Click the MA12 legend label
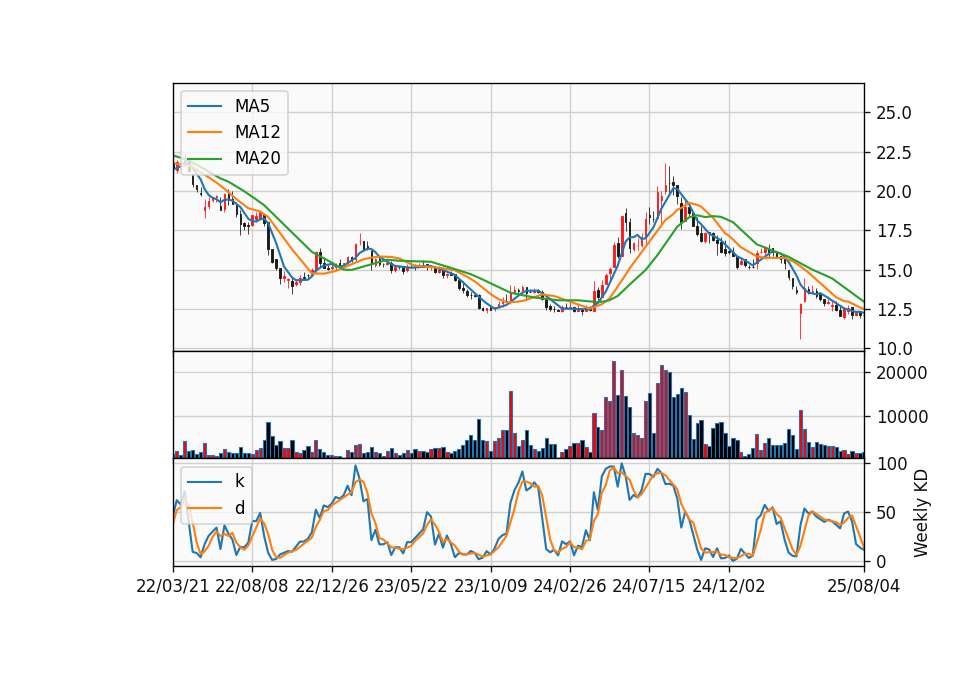This screenshot has height=690, width=960. (257, 132)
